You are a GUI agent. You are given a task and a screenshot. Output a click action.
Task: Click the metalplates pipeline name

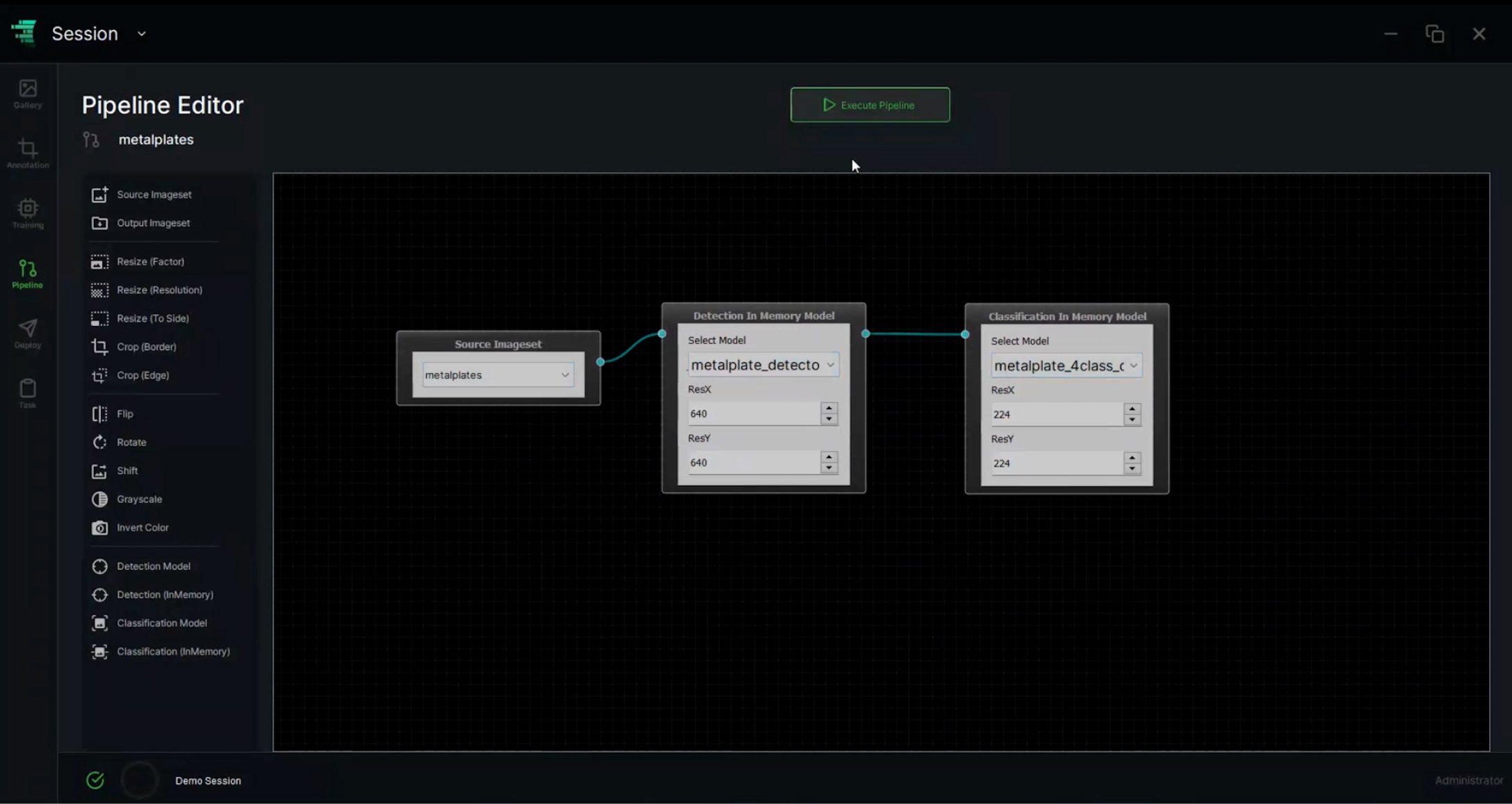pos(156,140)
